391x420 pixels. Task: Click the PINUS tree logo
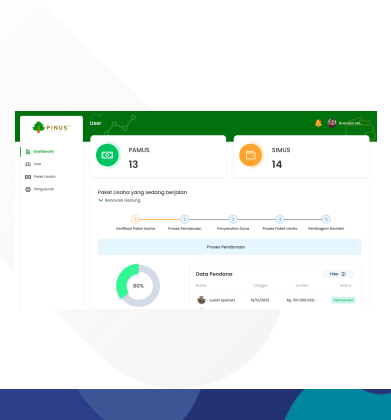tap(38, 127)
